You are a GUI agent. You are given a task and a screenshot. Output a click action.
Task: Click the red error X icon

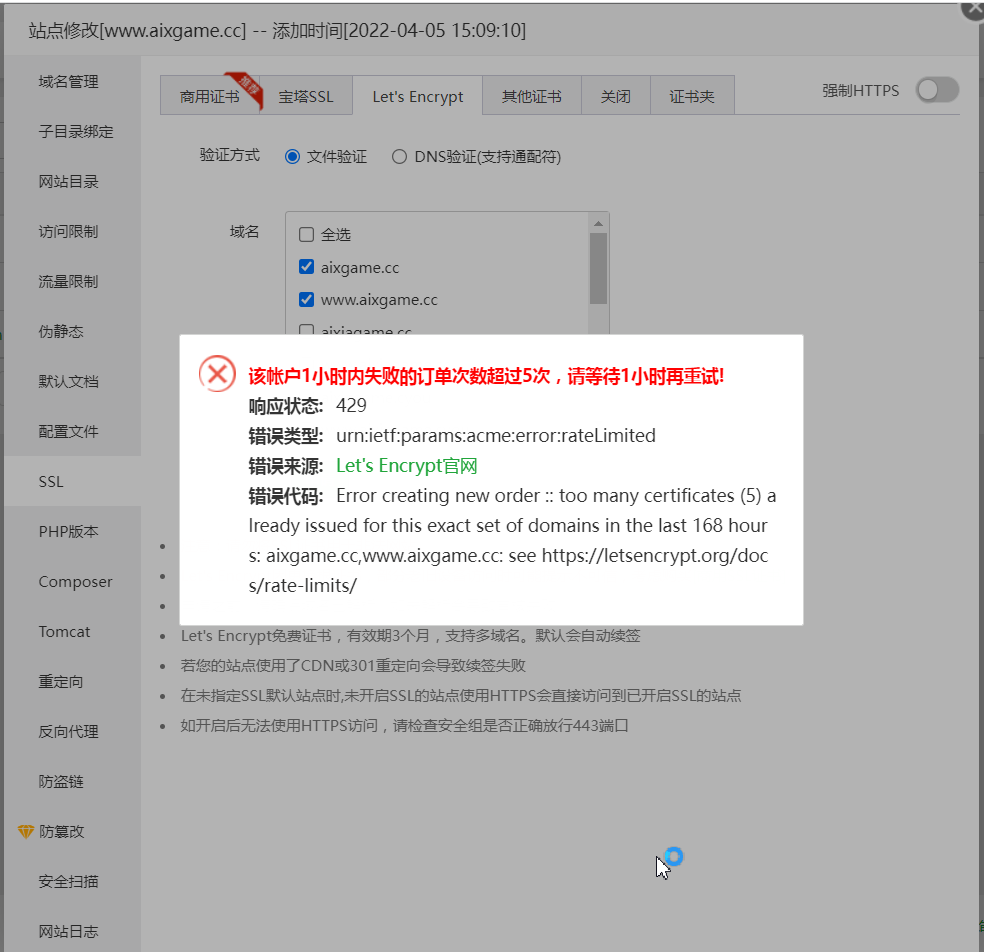[218, 374]
